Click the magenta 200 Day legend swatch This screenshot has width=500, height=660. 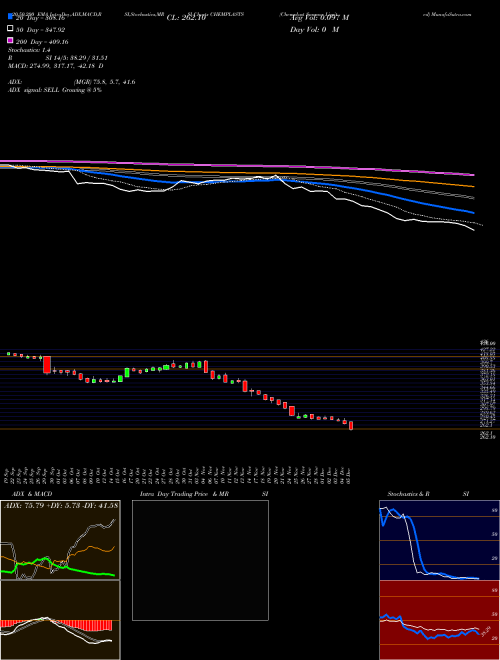[x=10, y=40]
